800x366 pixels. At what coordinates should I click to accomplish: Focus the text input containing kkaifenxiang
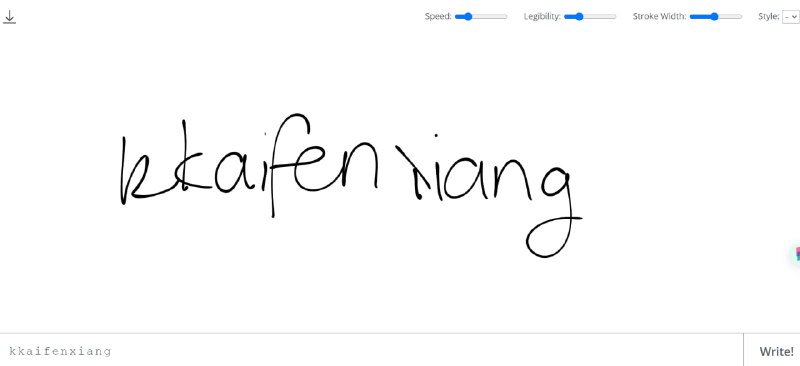(371, 351)
